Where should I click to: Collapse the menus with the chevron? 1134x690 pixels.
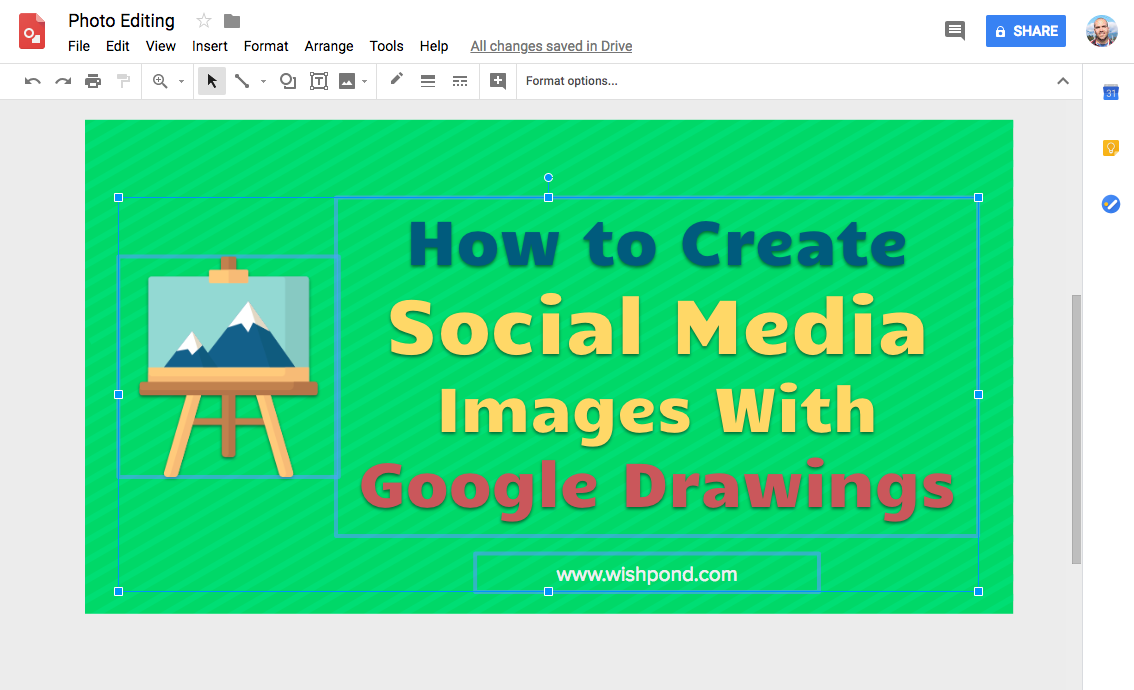(x=1062, y=81)
